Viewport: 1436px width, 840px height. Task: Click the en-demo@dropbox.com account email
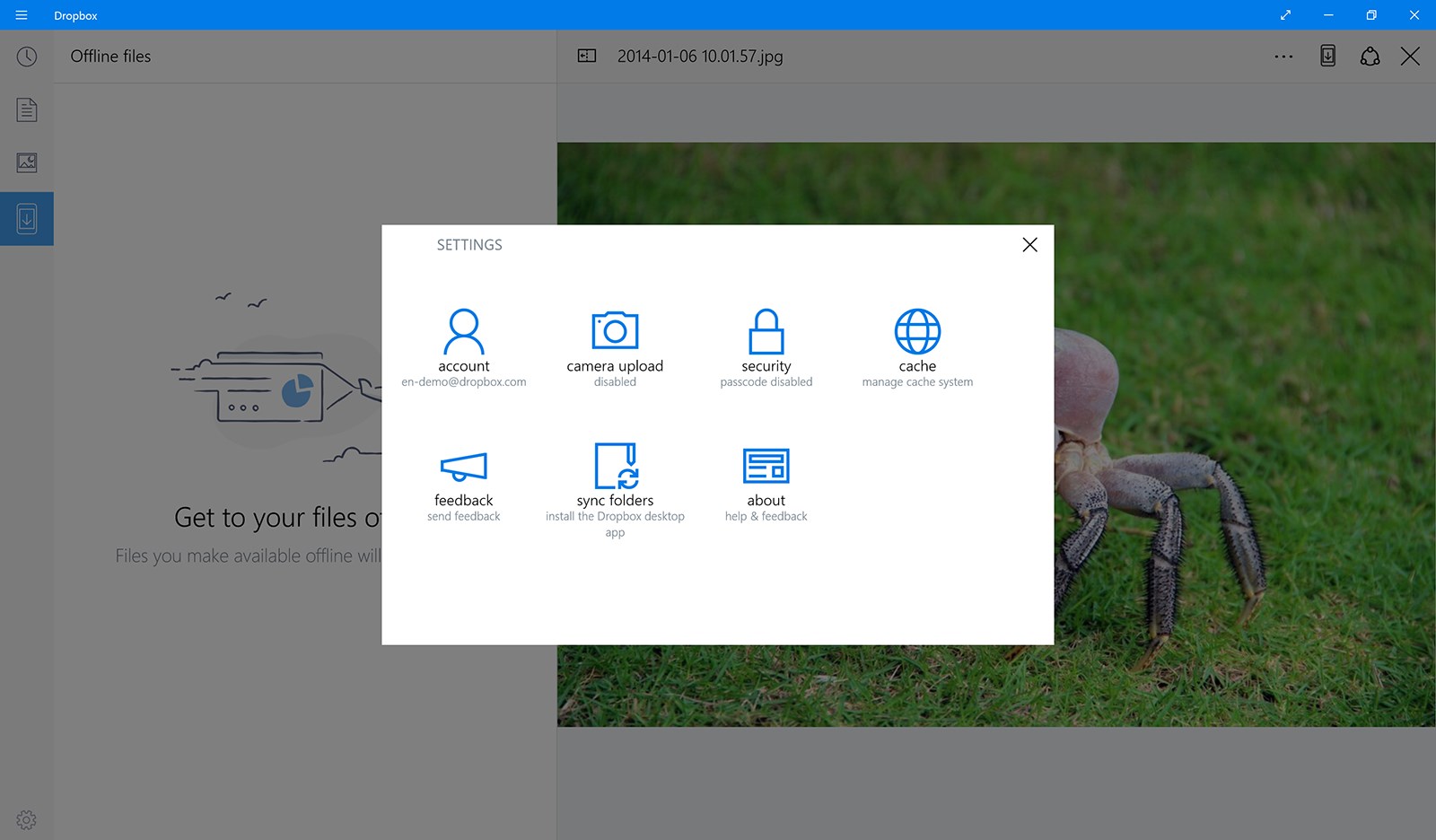pos(464,382)
